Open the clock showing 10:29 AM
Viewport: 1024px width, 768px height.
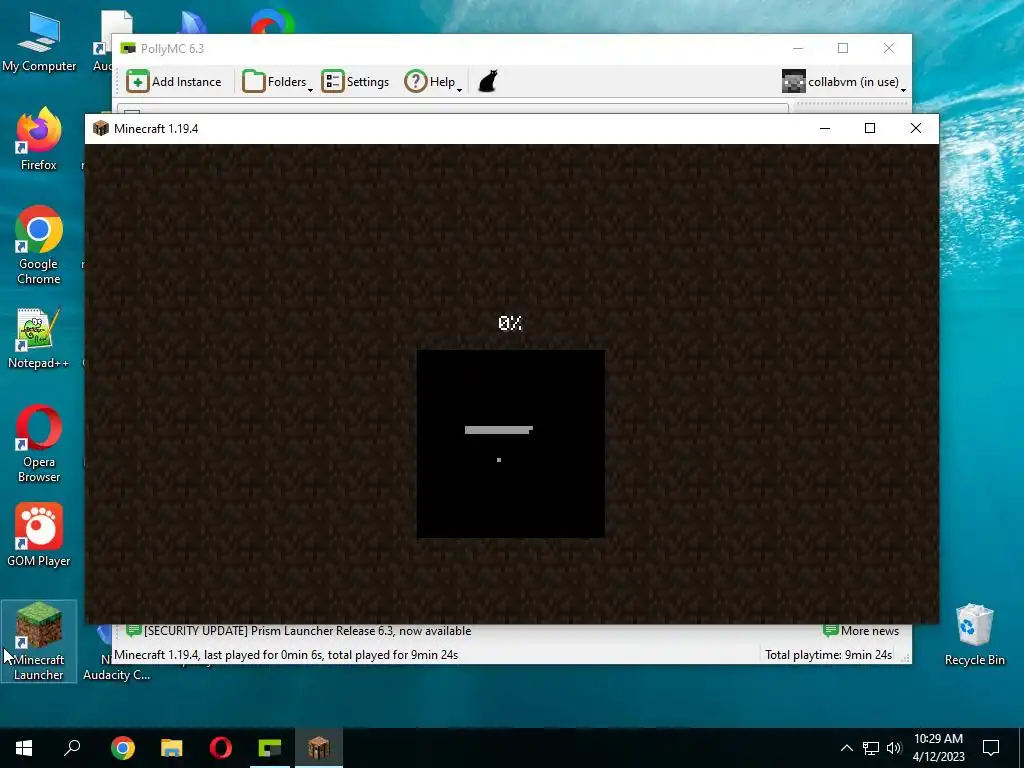[938, 748]
